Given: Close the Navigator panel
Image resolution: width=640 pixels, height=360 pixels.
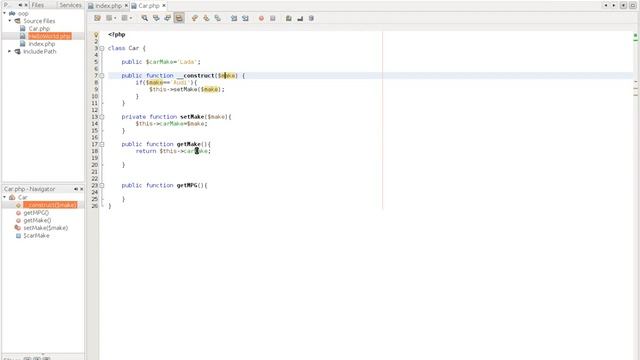Looking at the screenshot, I should pyautogui.click(x=81, y=189).
